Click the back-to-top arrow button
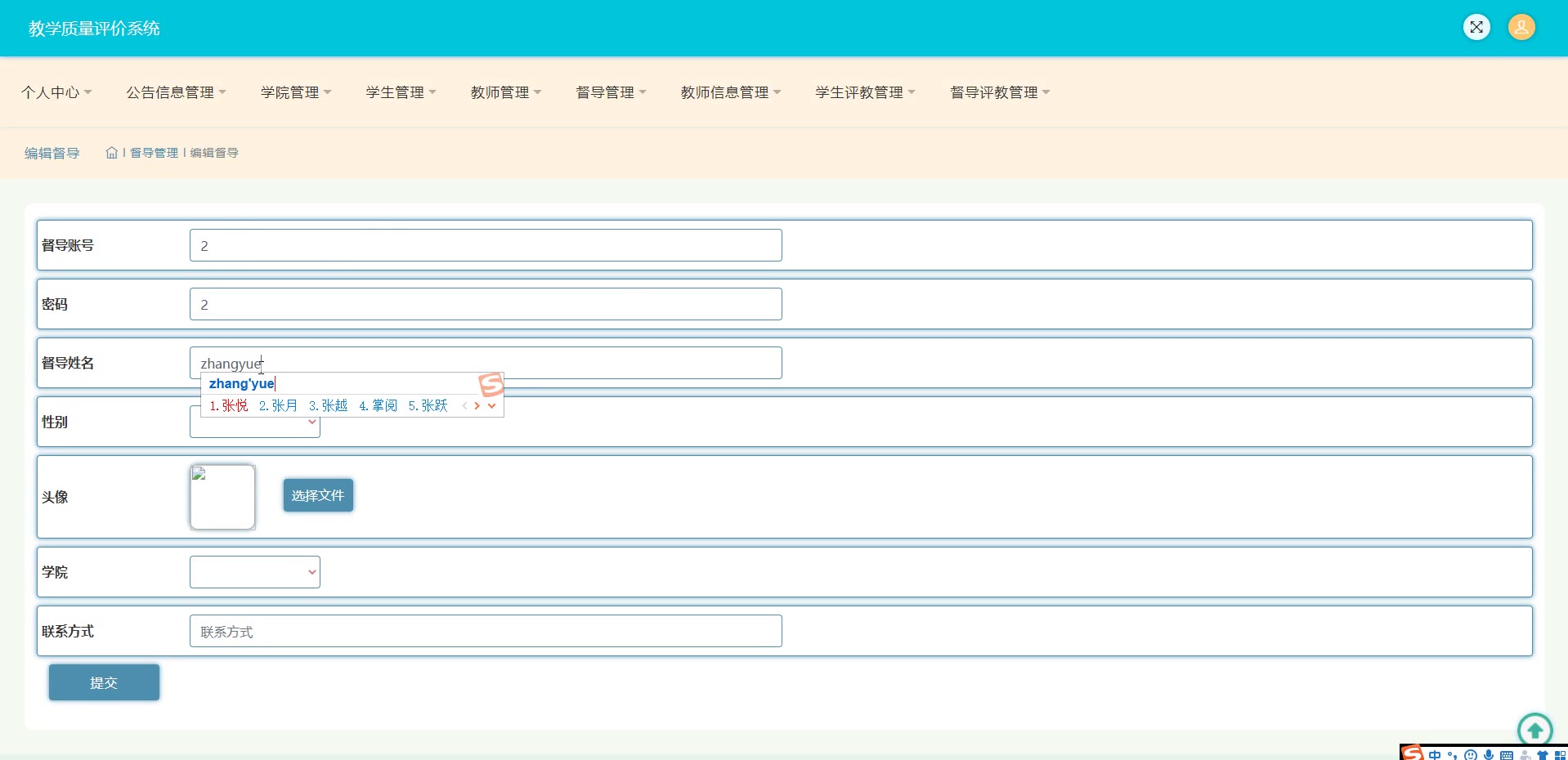 (1534, 730)
